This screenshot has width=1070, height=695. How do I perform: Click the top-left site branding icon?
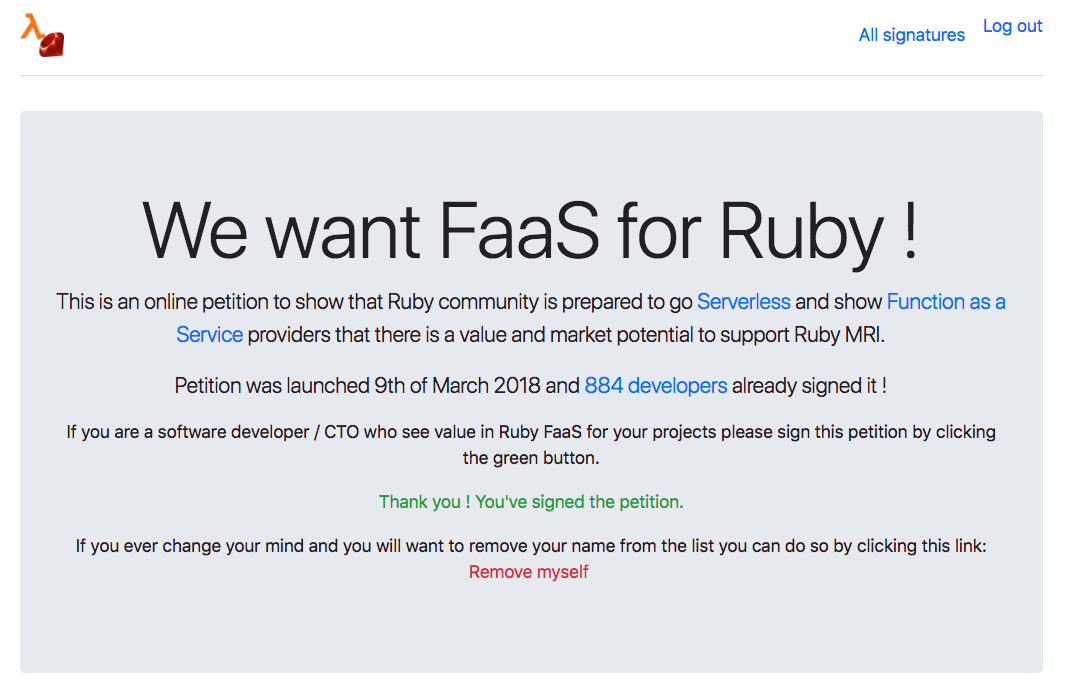coord(40,34)
